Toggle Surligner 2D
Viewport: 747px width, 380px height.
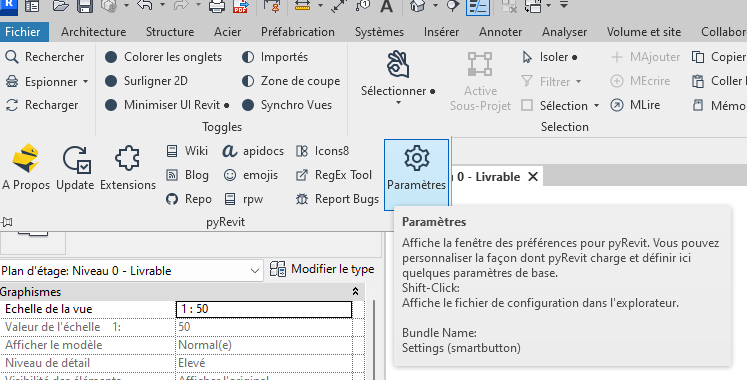[x=146, y=81]
